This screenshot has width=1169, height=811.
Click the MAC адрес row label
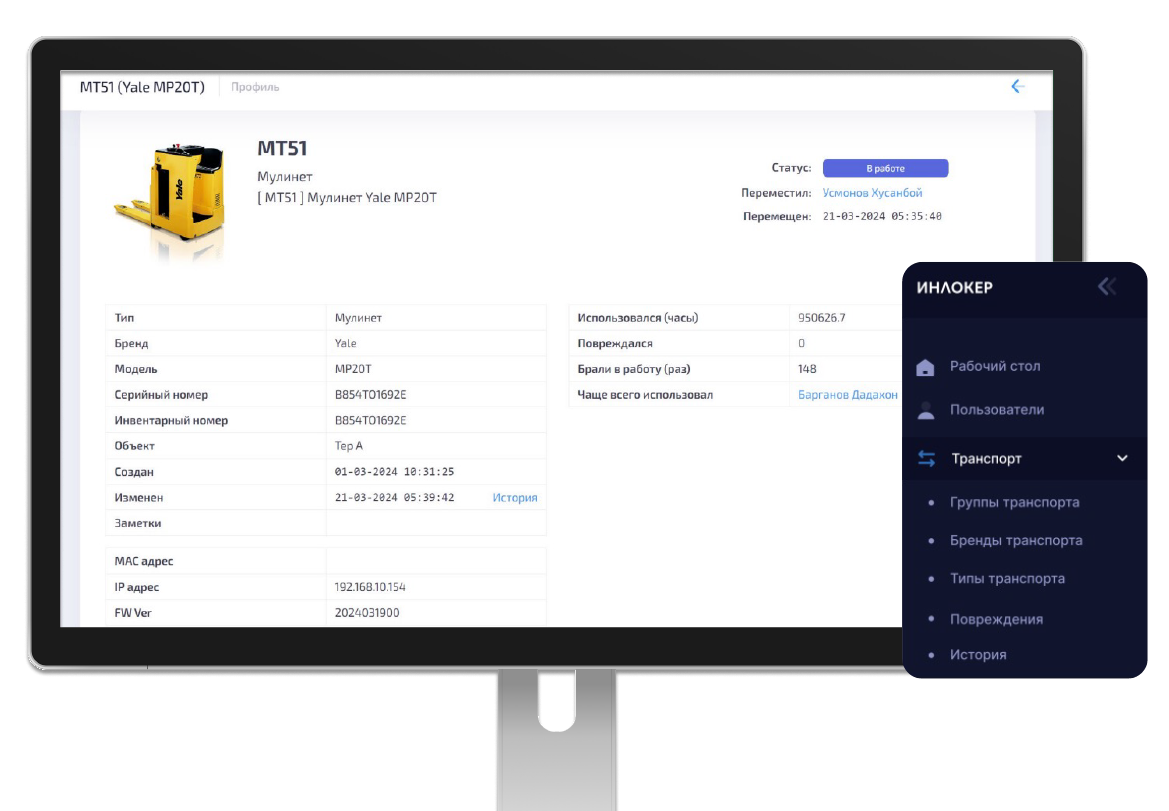click(x=143, y=561)
